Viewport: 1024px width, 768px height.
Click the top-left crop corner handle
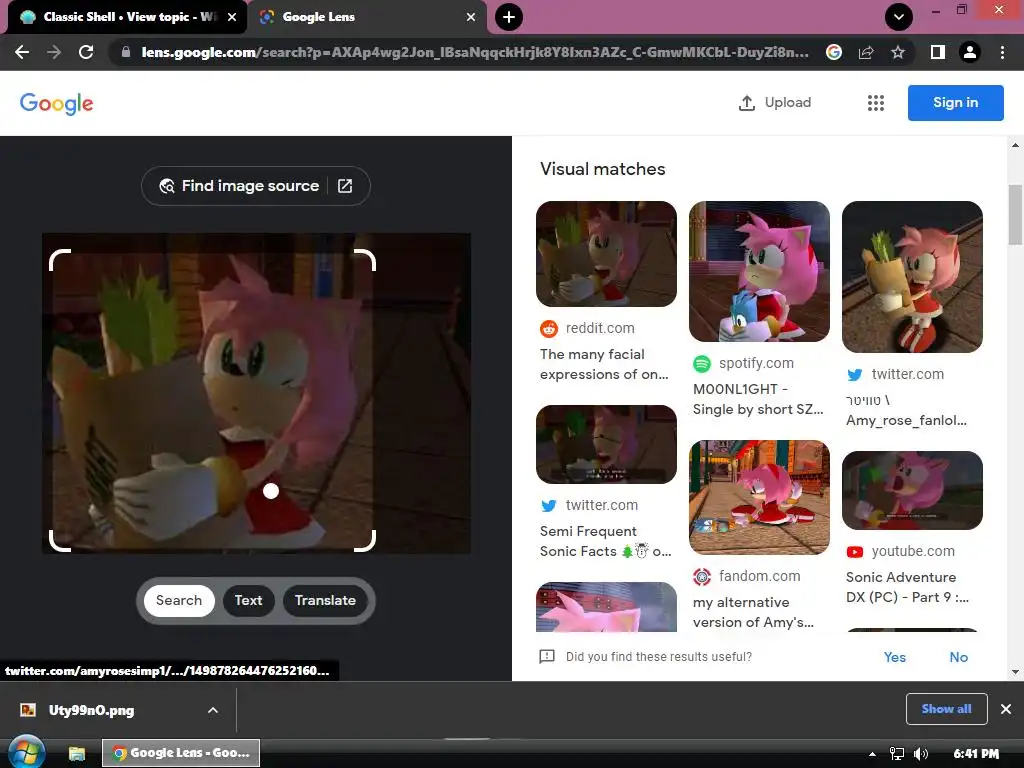(60, 259)
